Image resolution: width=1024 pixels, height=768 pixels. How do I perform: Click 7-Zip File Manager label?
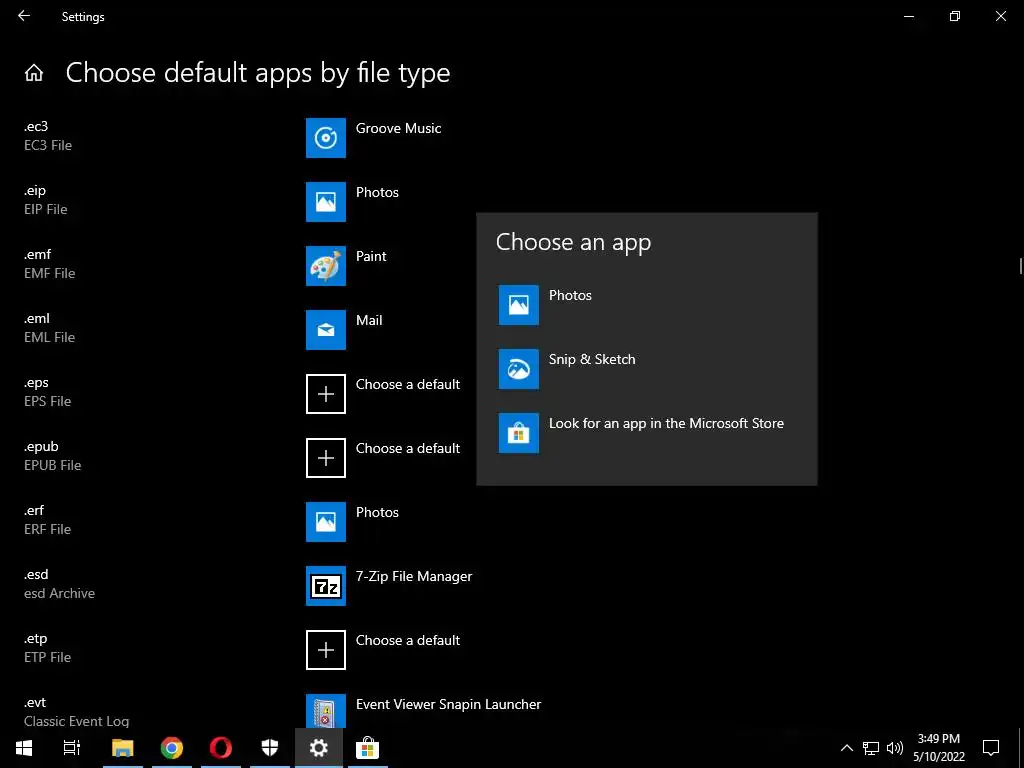coord(414,576)
